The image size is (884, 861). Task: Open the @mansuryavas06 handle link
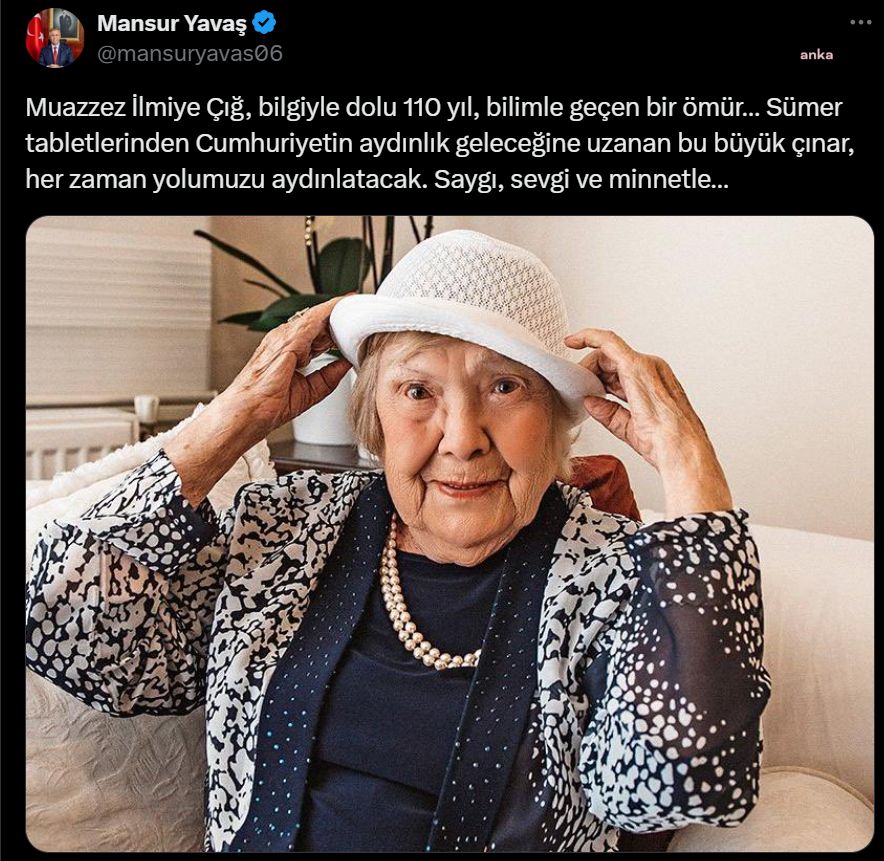click(190, 54)
